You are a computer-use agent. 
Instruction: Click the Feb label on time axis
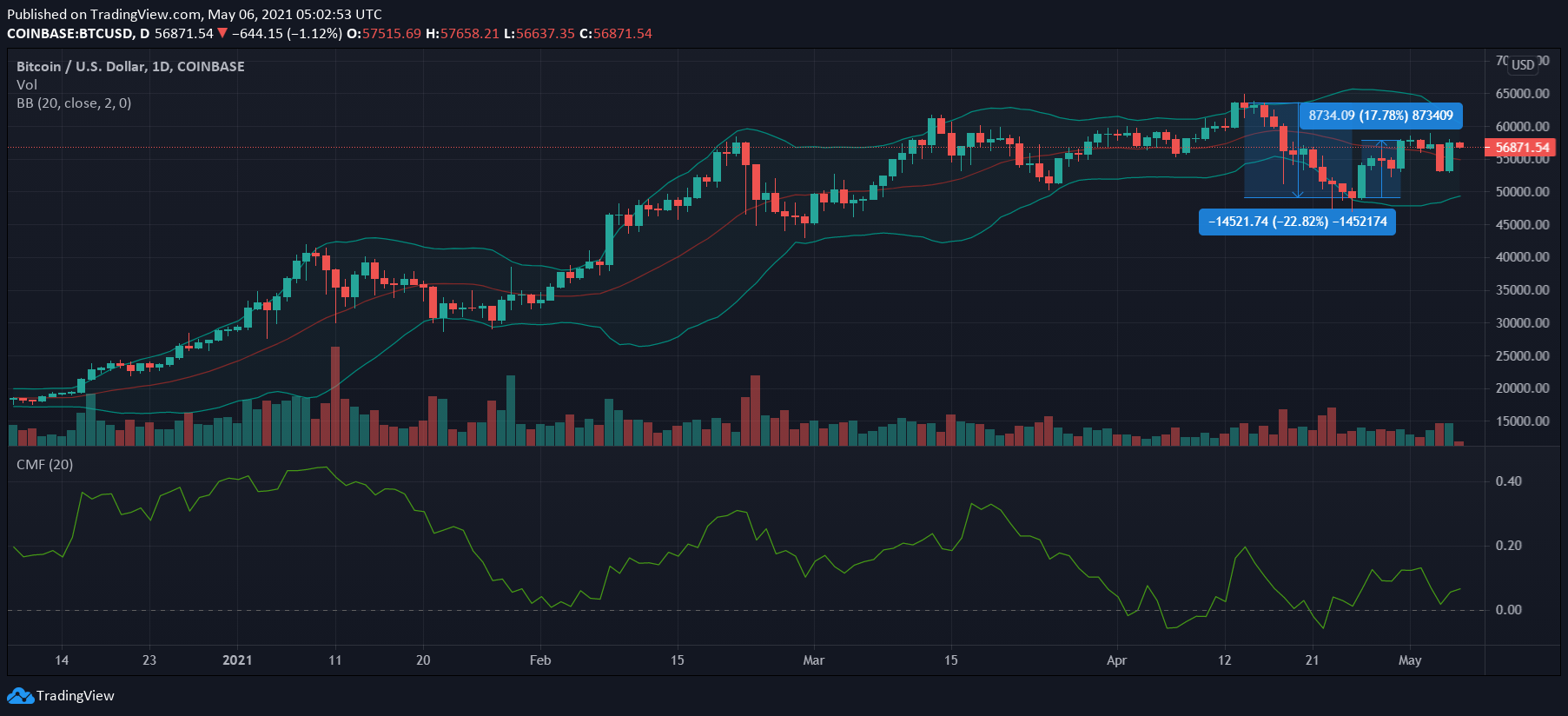(x=540, y=660)
